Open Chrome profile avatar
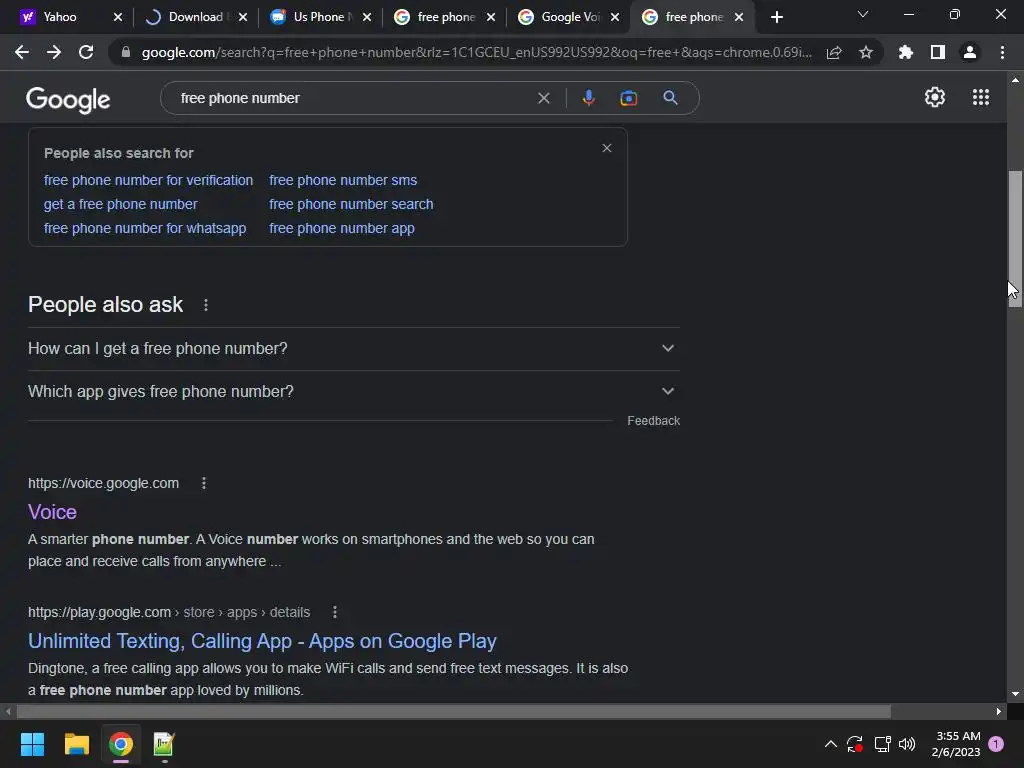 pos(970,52)
